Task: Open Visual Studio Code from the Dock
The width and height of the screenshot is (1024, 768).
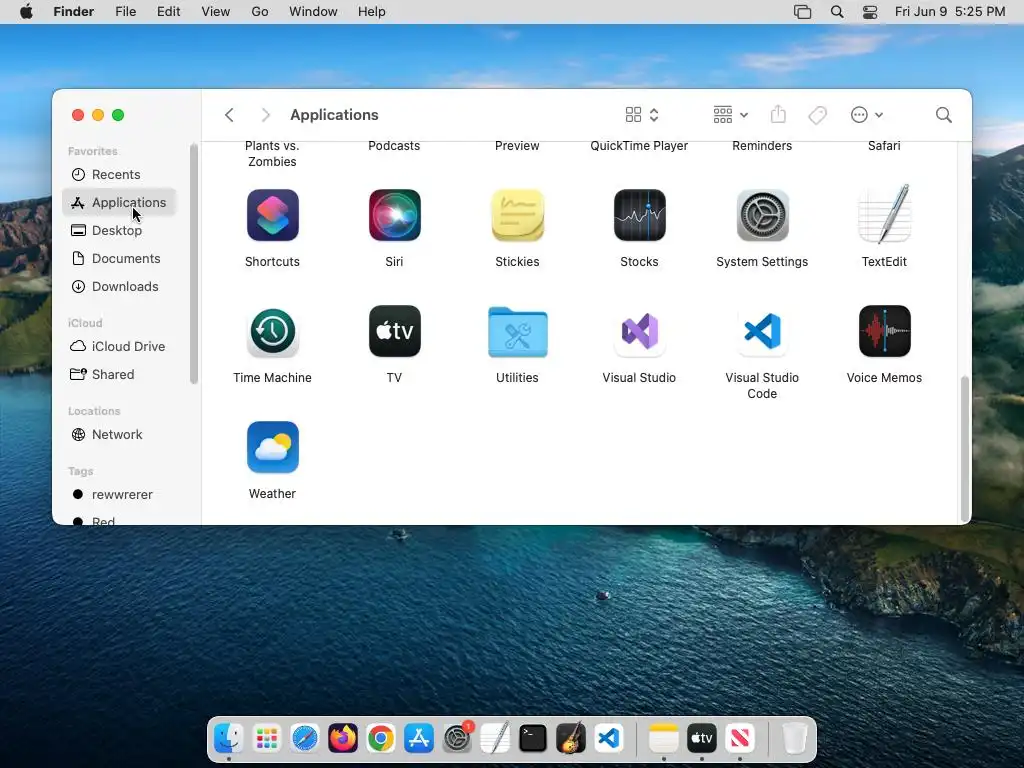Action: tap(608, 739)
